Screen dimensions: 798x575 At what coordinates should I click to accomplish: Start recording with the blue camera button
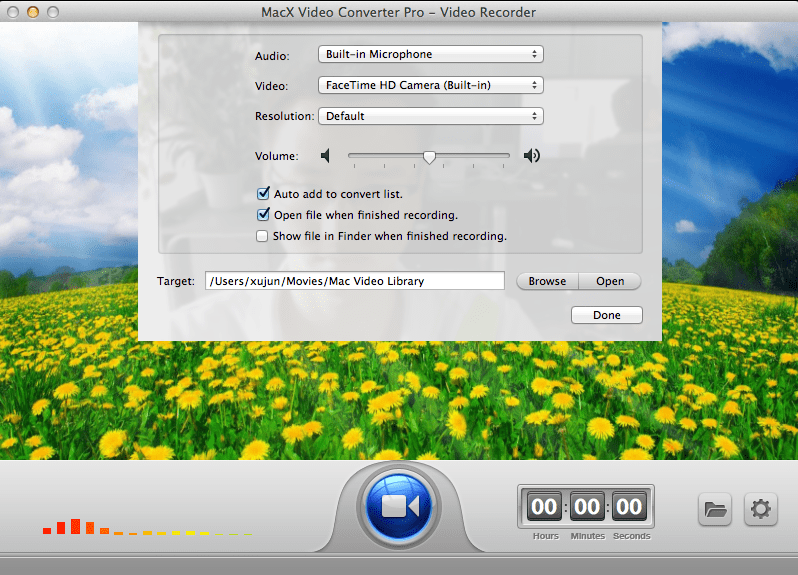398,507
